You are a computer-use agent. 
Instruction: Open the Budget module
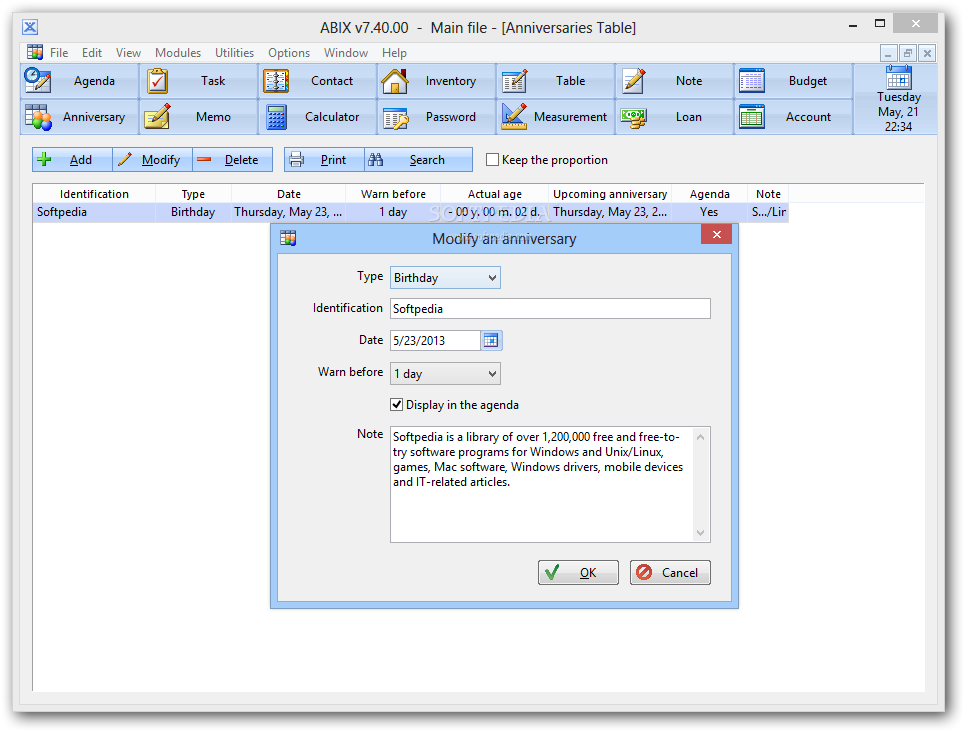pyautogui.click(x=793, y=81)
